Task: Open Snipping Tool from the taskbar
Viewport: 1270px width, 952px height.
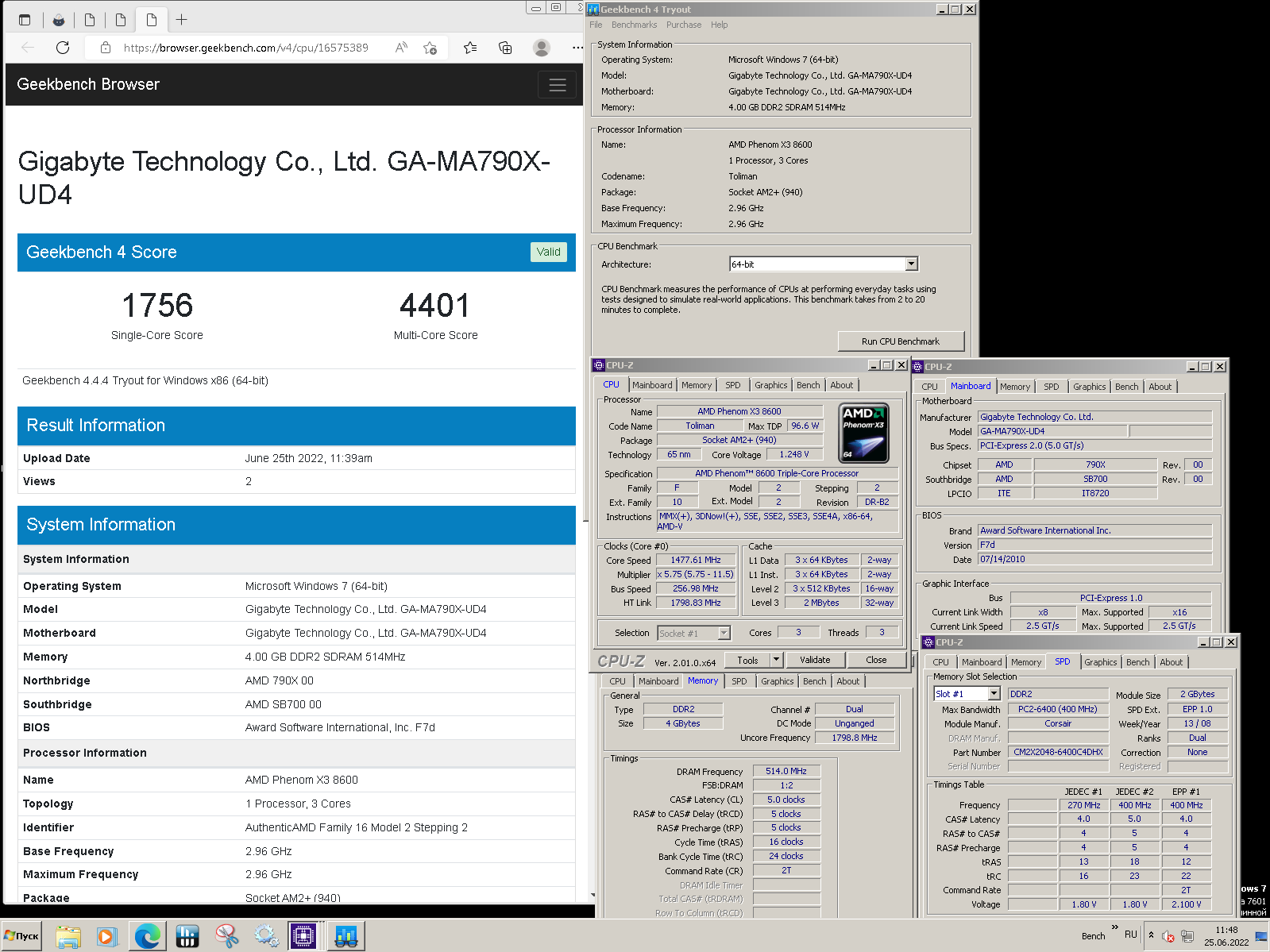Action: click(227, 937)
